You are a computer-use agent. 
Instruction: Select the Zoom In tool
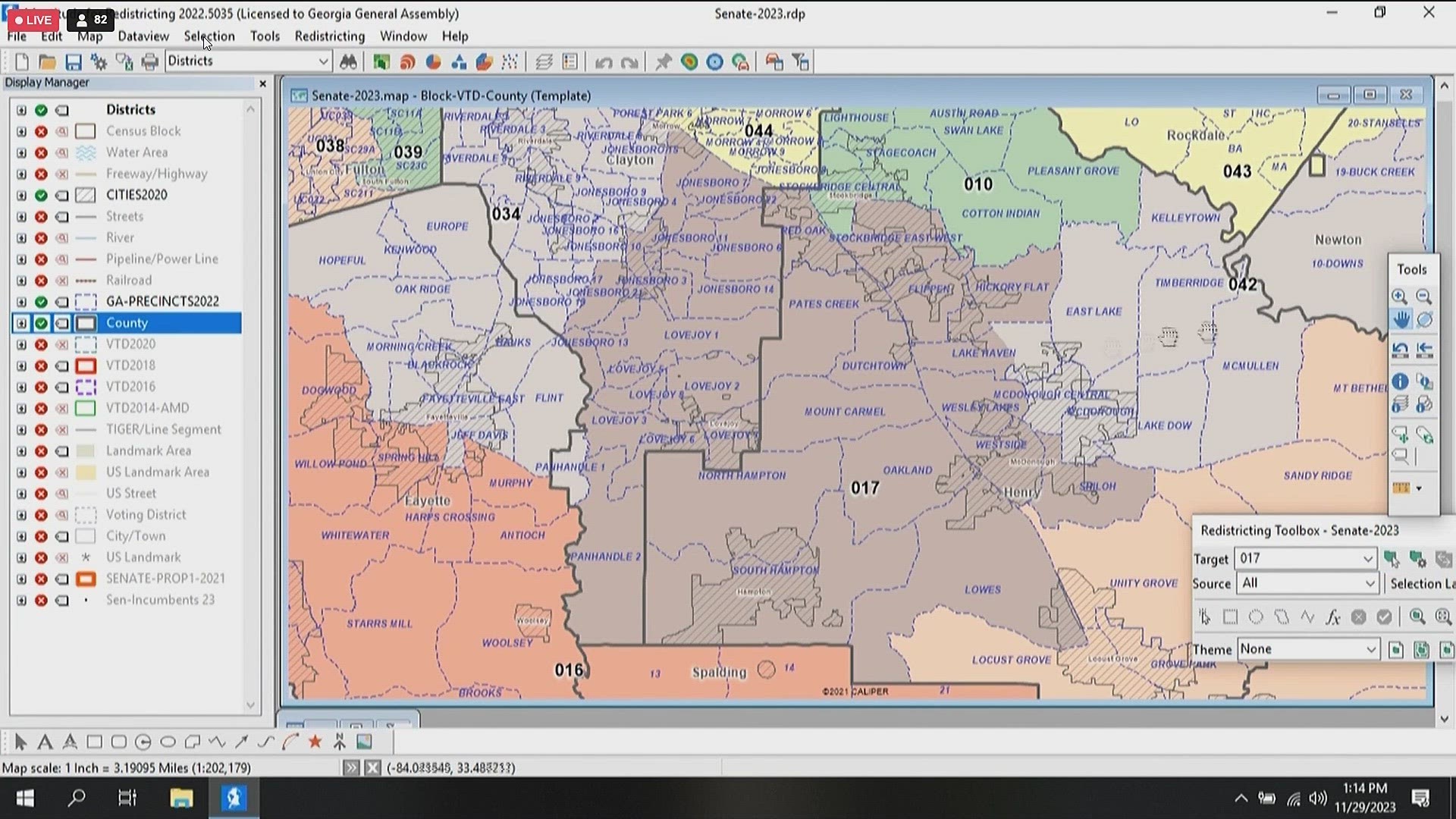[1400, 296]
